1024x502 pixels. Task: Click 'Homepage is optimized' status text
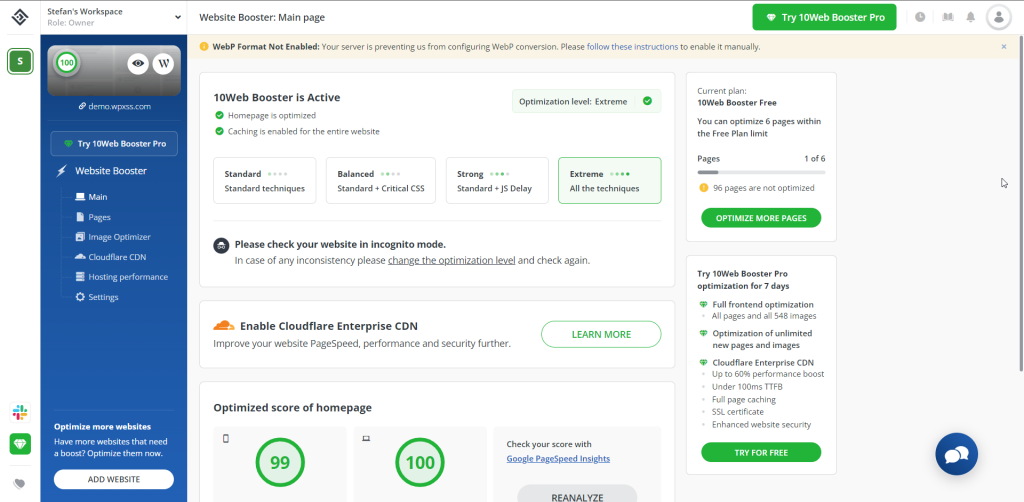272,116
